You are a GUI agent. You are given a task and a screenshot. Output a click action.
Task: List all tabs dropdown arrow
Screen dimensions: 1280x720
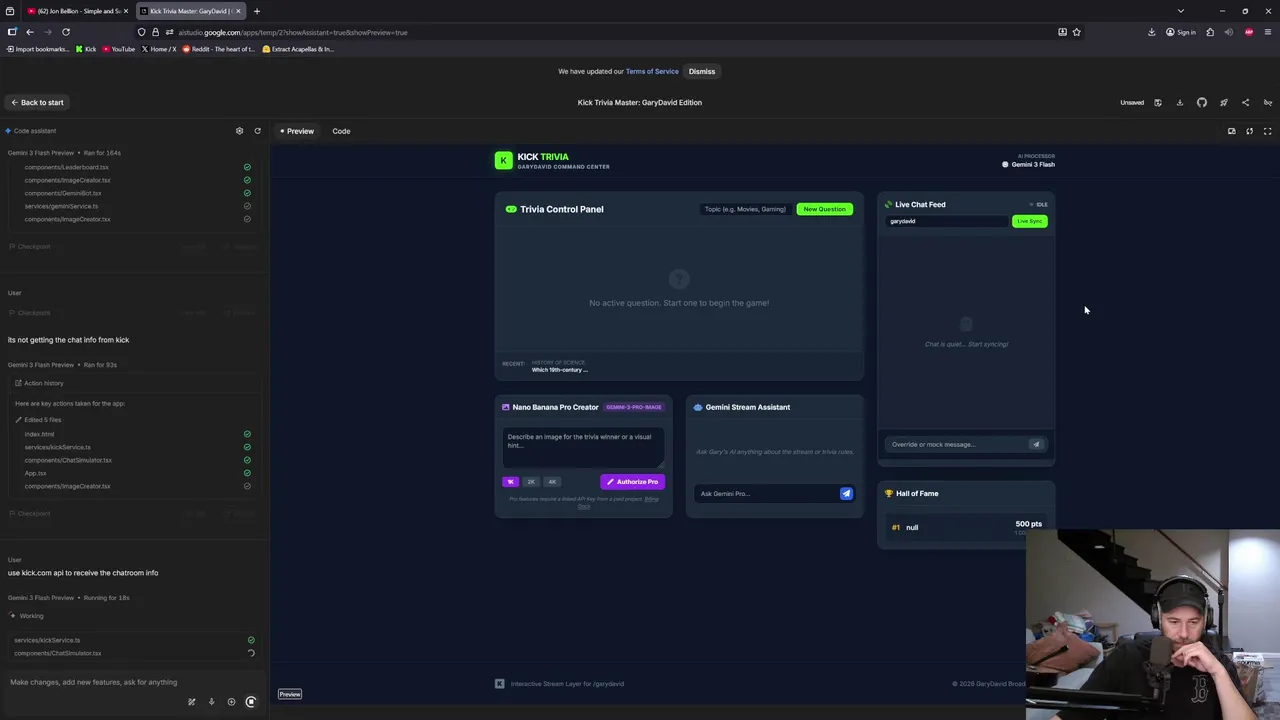click(x=1180, y=11)
